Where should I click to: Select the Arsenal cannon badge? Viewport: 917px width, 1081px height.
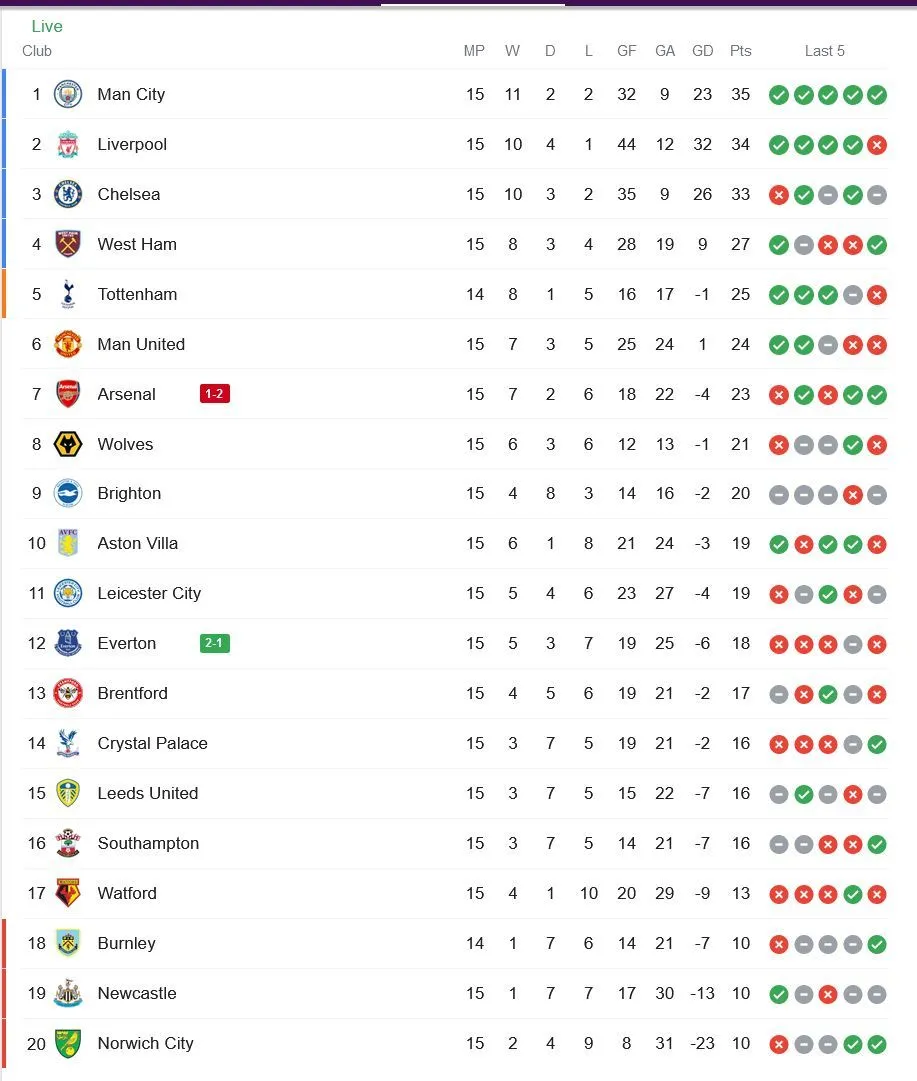67,394
